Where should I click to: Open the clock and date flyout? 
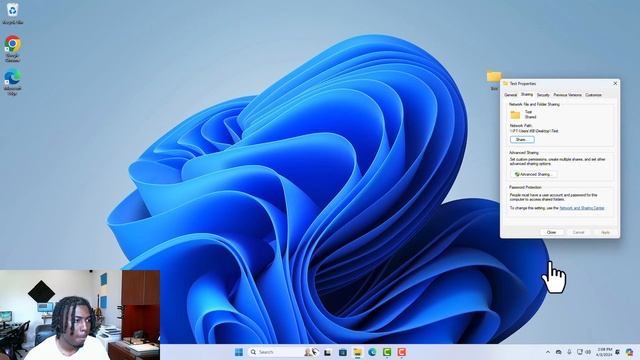pyautogui.click(x=604, y=352)
